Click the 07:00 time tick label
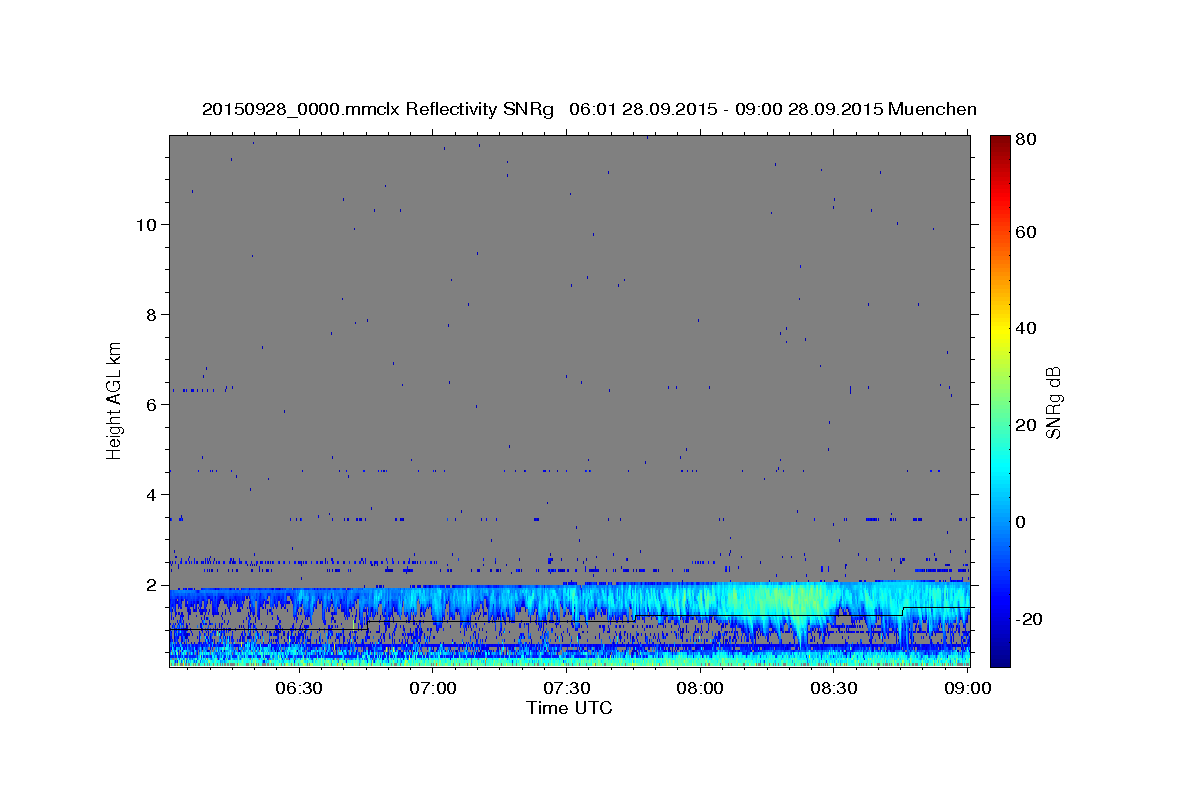 click(x=434, y=688)
